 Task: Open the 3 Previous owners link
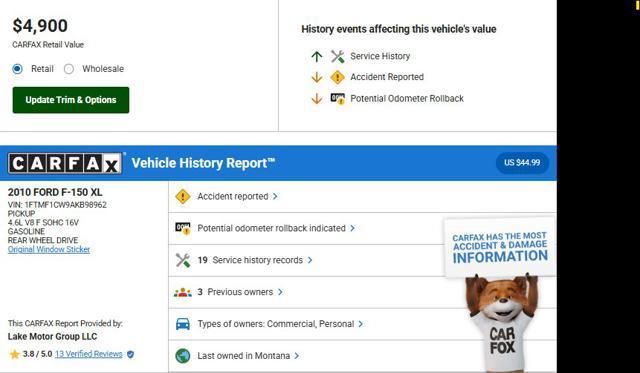[x=235, y=292]
